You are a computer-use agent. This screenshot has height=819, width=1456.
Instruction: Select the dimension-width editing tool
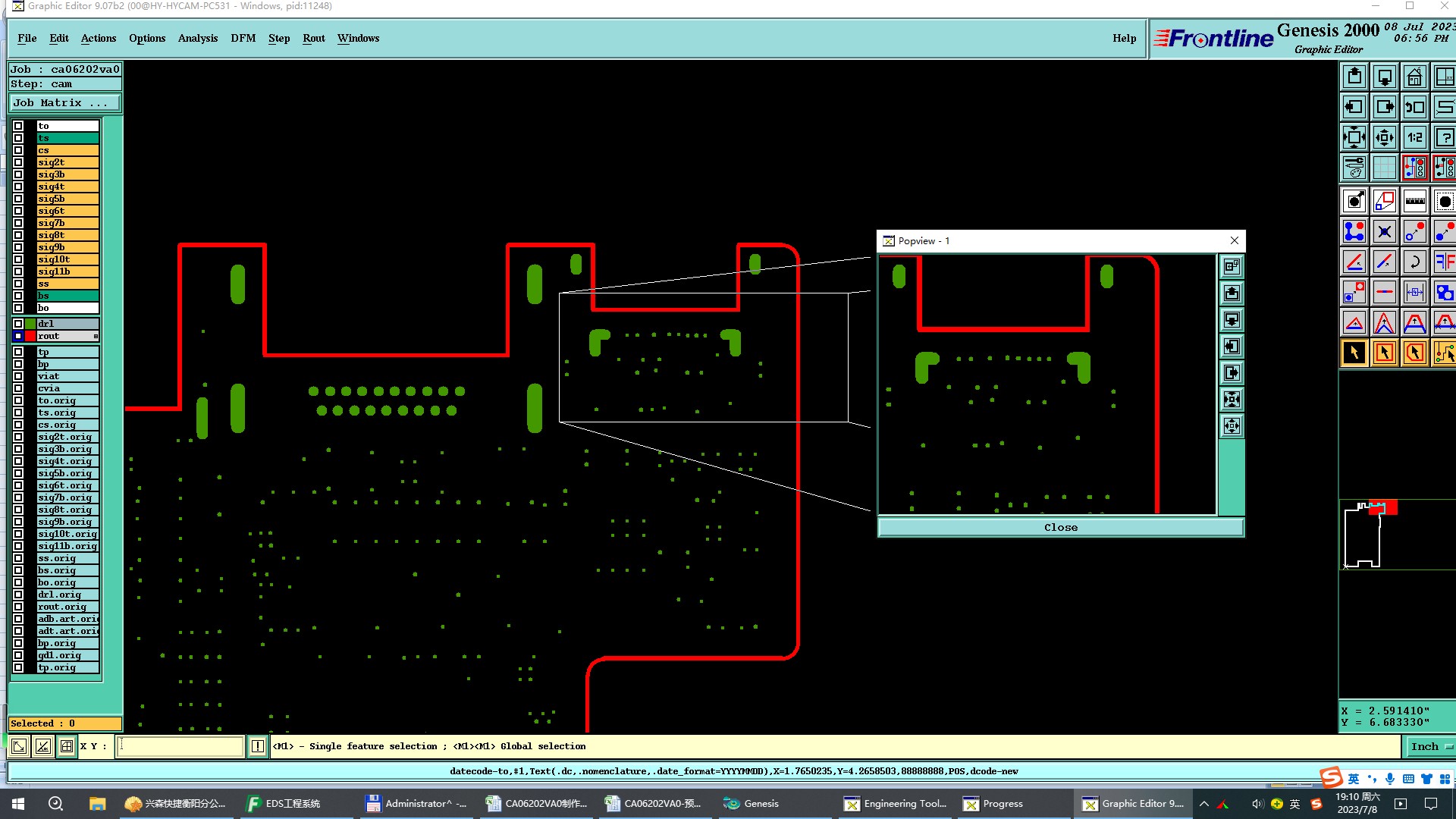pos(1415,292)
